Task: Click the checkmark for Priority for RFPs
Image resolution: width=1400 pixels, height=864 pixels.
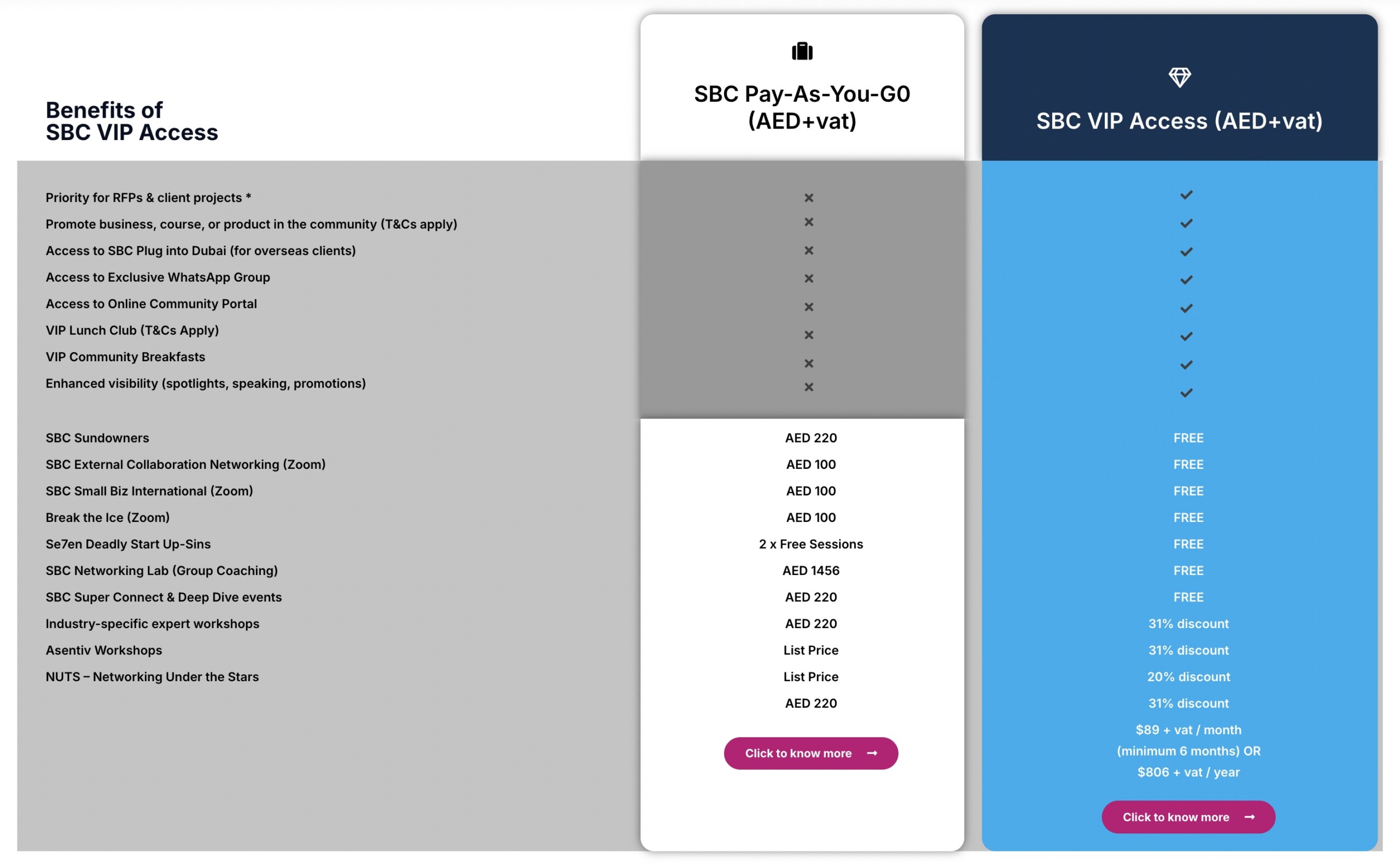Action: (x=1186, y=195)
